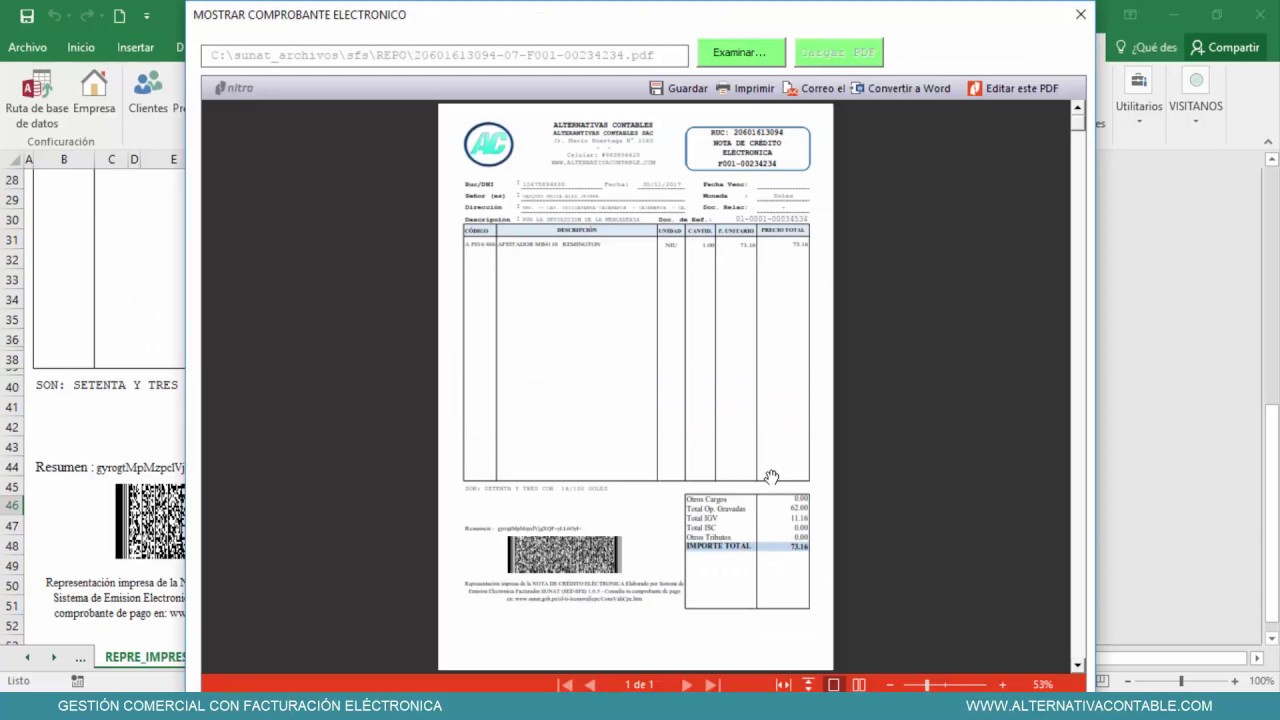This screenshot has width=1280, height=720.
Task: Select the REPRE_IMPRES sheet tab
Action: tap(145, 657)
